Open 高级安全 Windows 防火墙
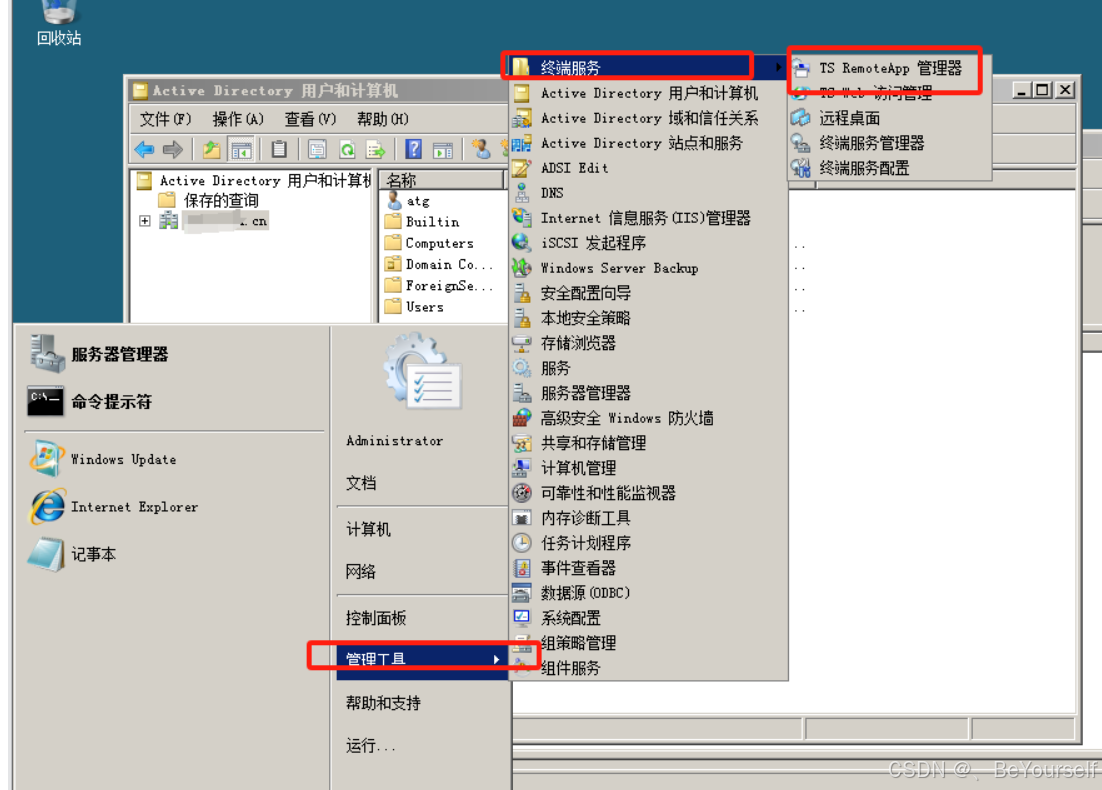 pyautogui.click(x=647, y=418)
